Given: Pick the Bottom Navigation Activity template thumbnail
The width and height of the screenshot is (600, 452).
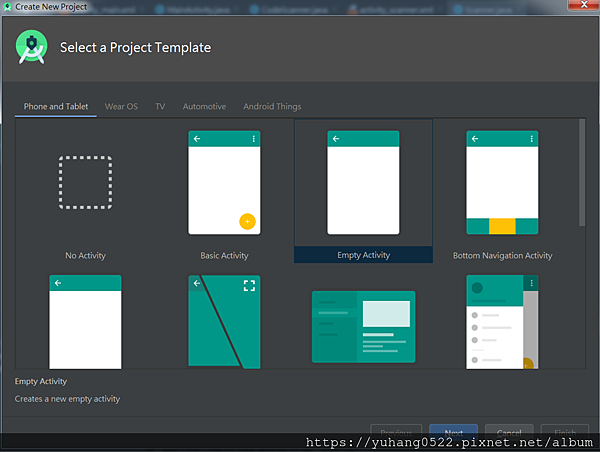Looking at the screenshot, I should coord(502,183).
